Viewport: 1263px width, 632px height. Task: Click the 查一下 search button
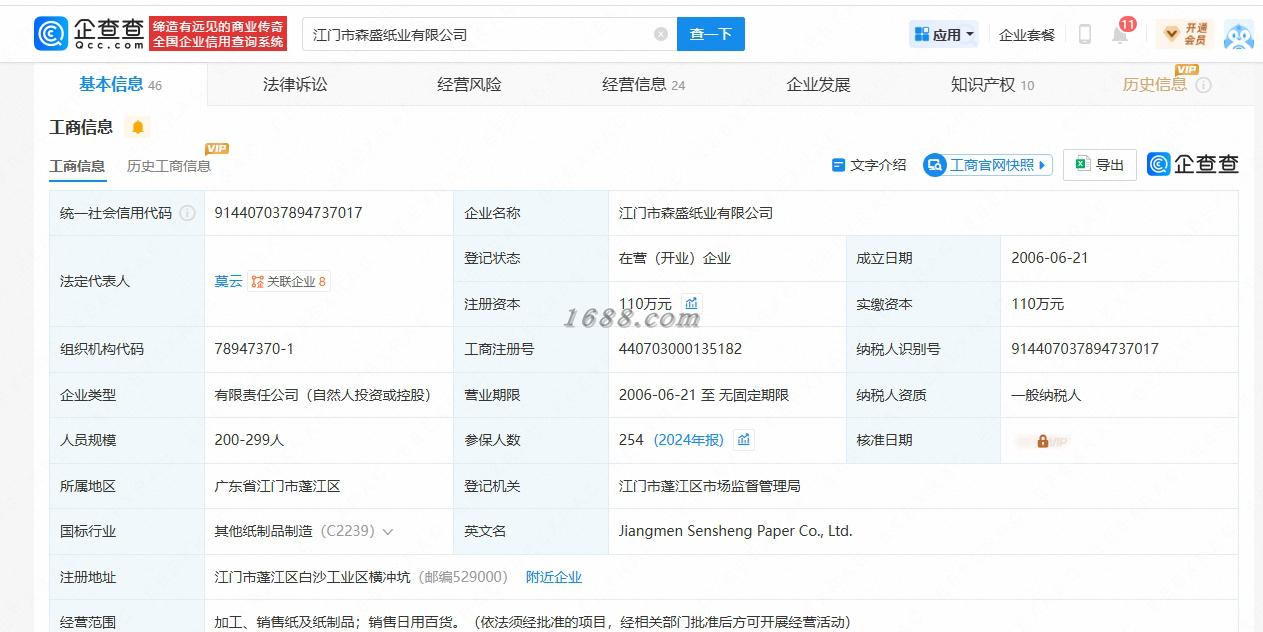[711, 34]
